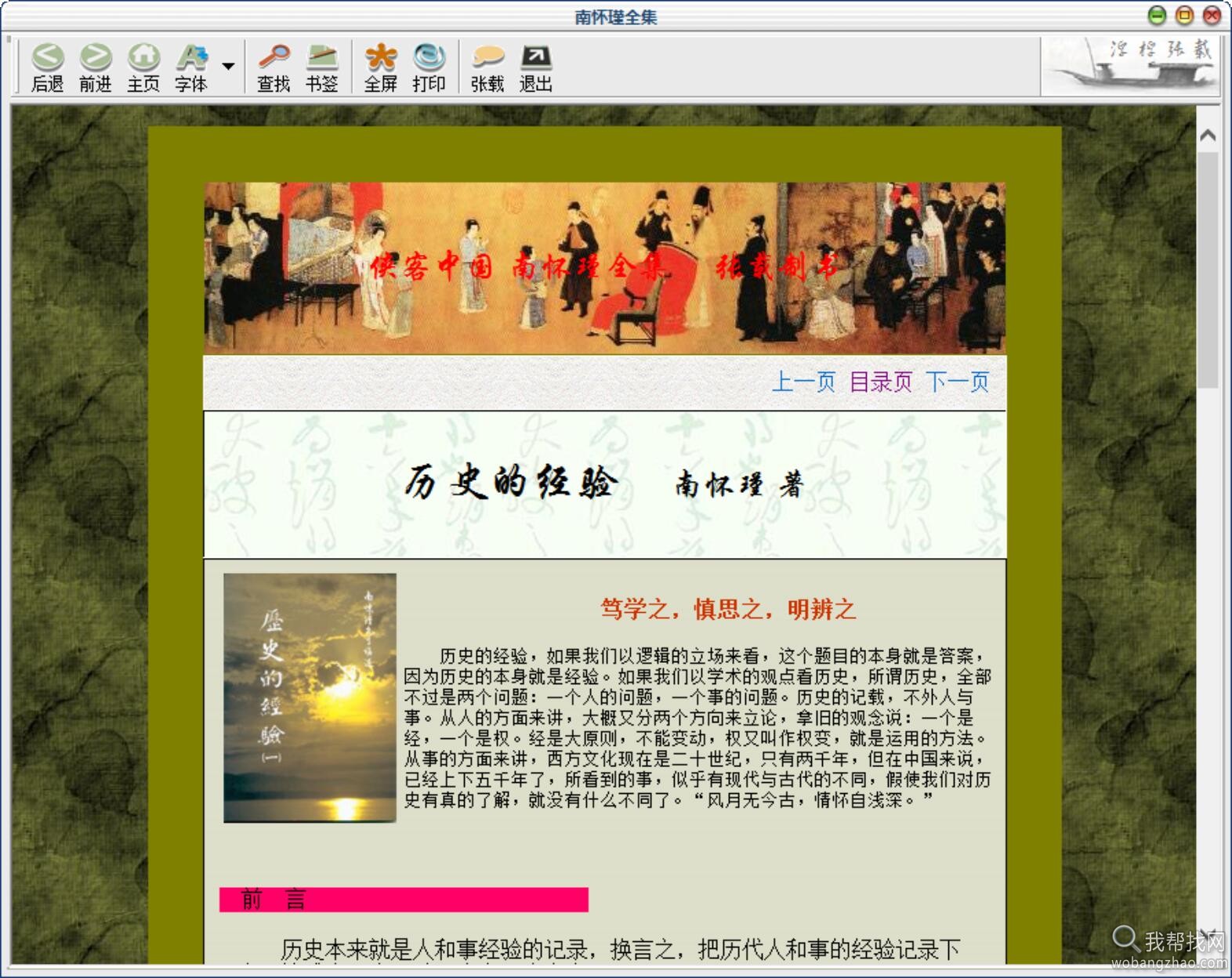The height and width of the screenshot is (978, 1232).
Task: Close the 南怀瑾全集 window
Action: (x=1212, y=16)
